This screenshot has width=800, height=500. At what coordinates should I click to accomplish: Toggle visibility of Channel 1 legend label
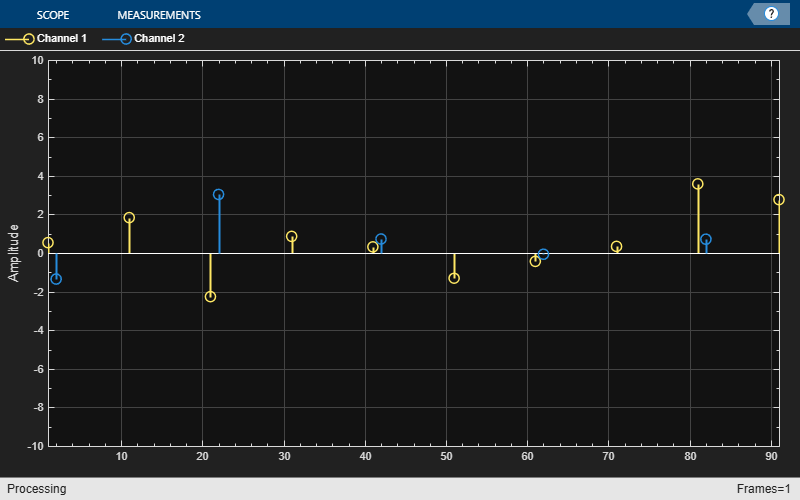tap(62, 39)
